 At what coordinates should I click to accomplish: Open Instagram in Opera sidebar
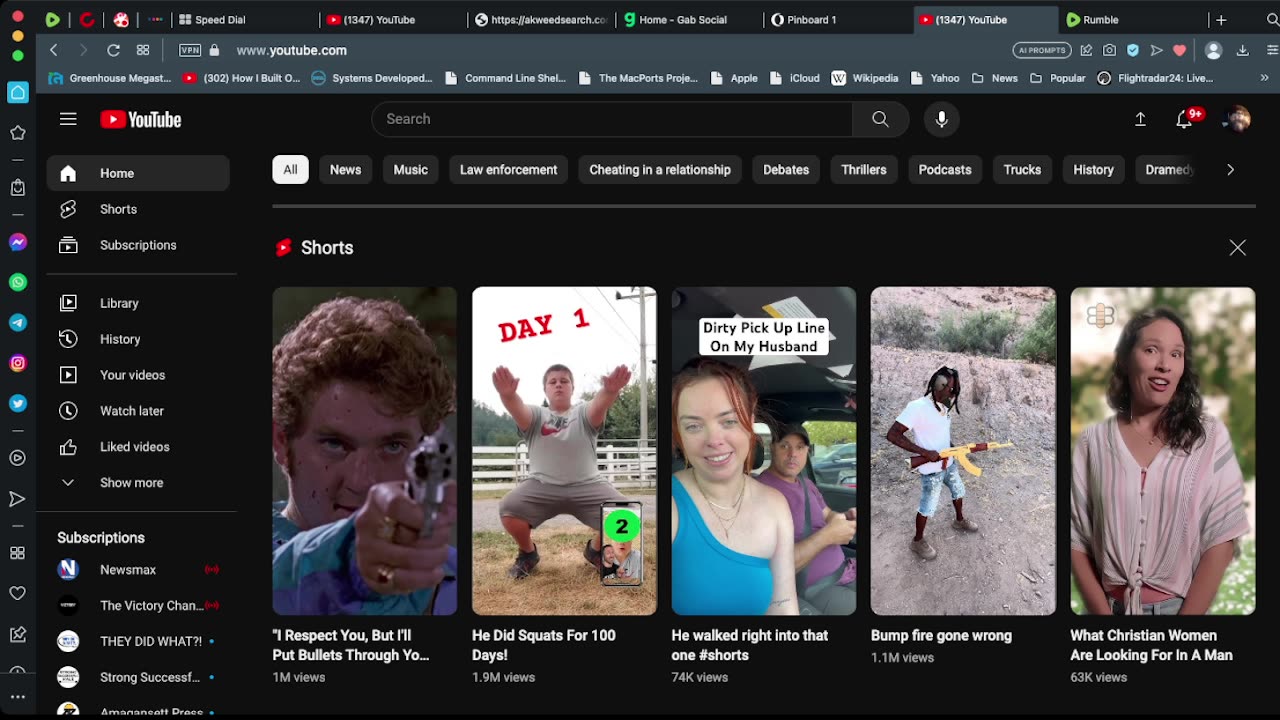[x=18, y=363]
